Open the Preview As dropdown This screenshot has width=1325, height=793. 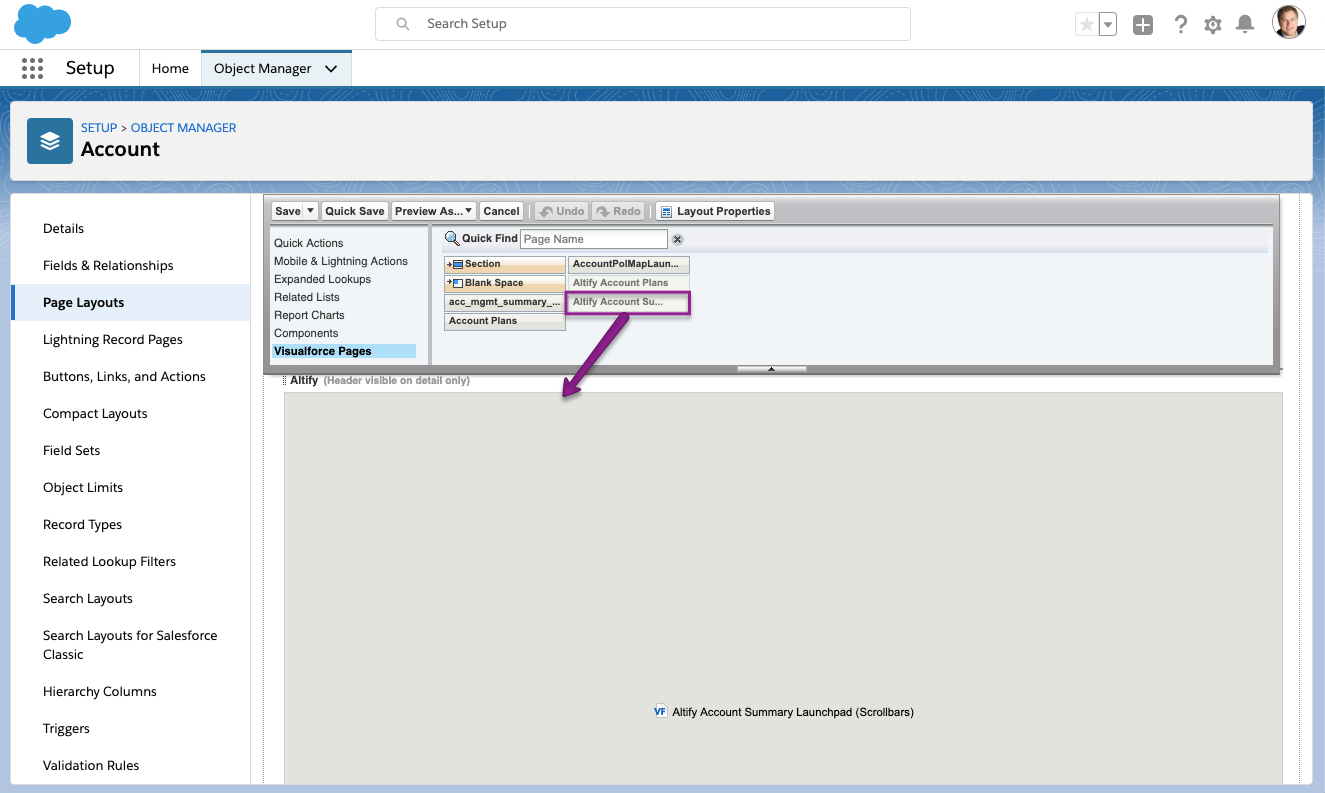tap(434, 211)
